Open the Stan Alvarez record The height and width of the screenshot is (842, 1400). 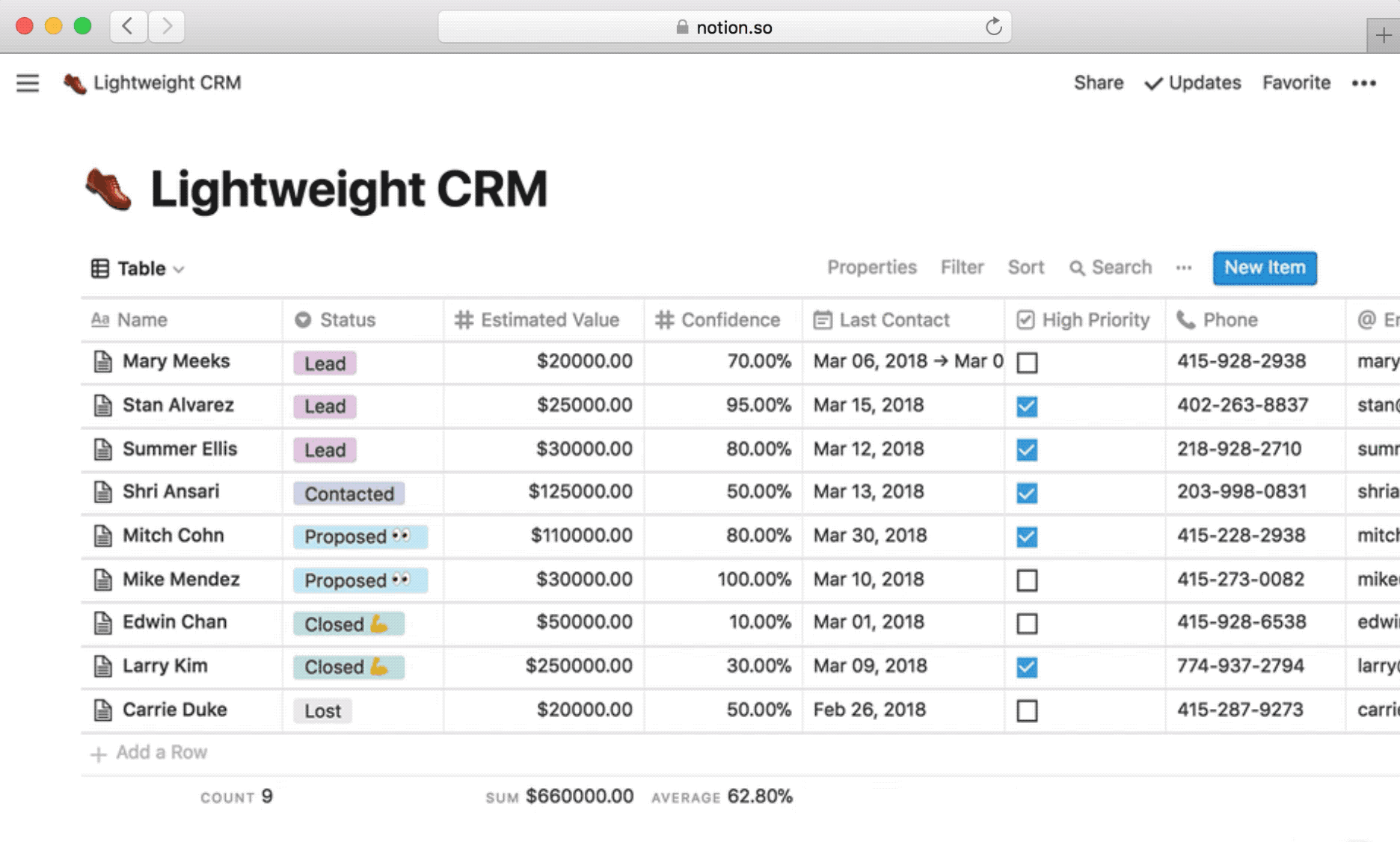178,405
